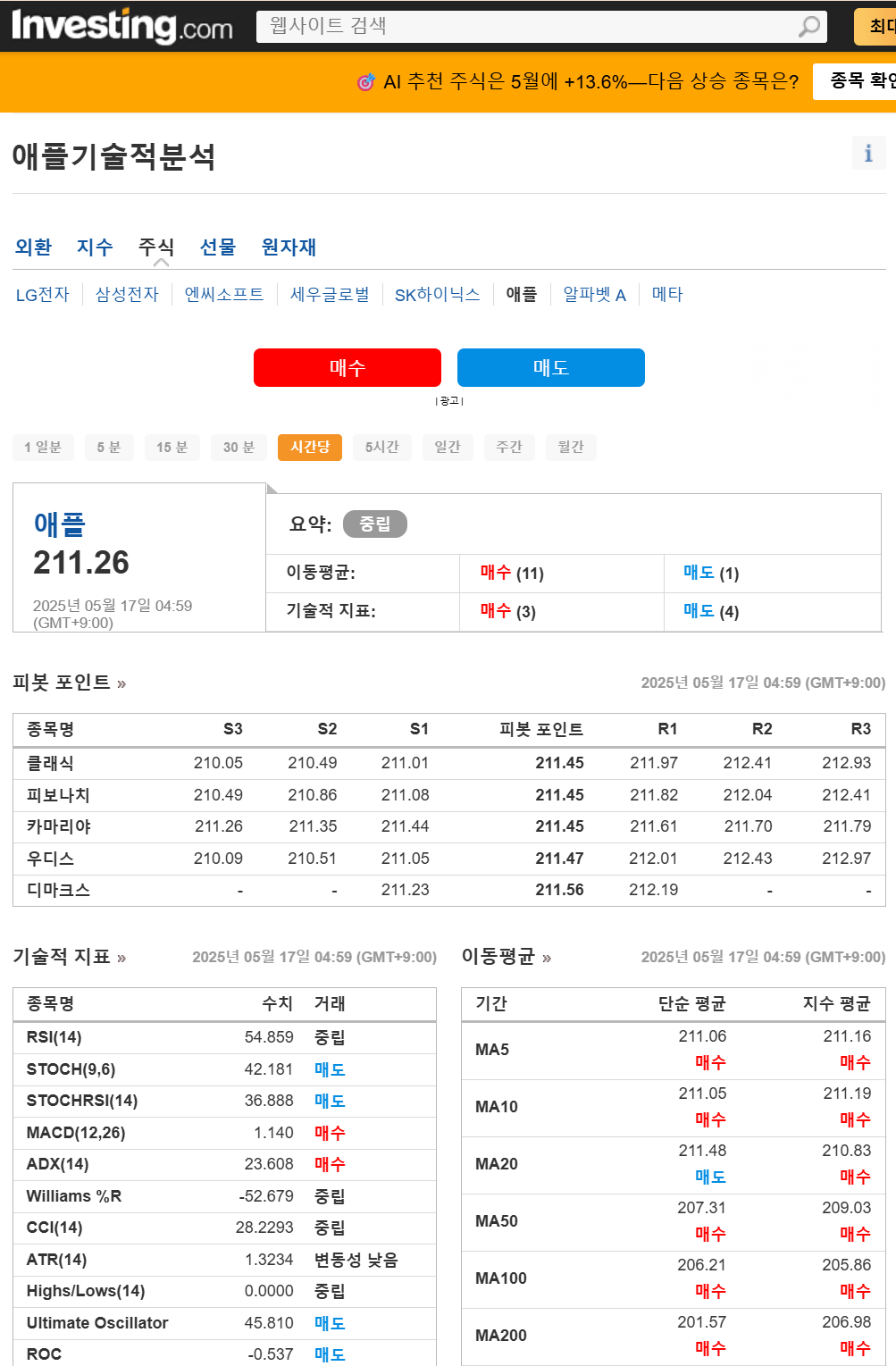Open 알파벳 A technical analysis
896x1366 pixels.
pyautogui.click(x=595, y=294)
